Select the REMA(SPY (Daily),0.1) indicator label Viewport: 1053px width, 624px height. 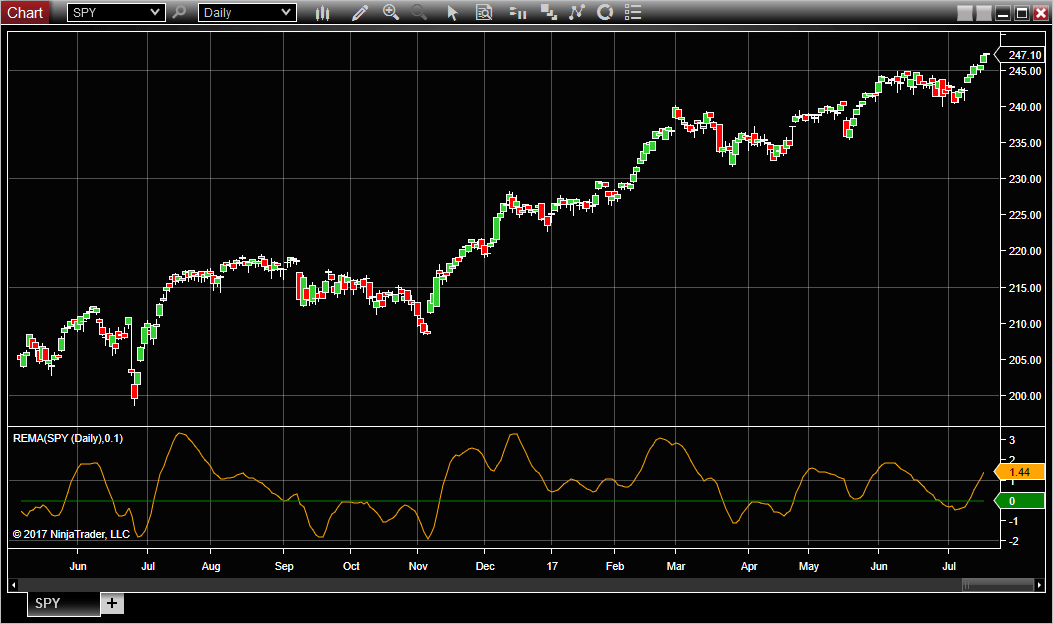[x=68, y=439]
